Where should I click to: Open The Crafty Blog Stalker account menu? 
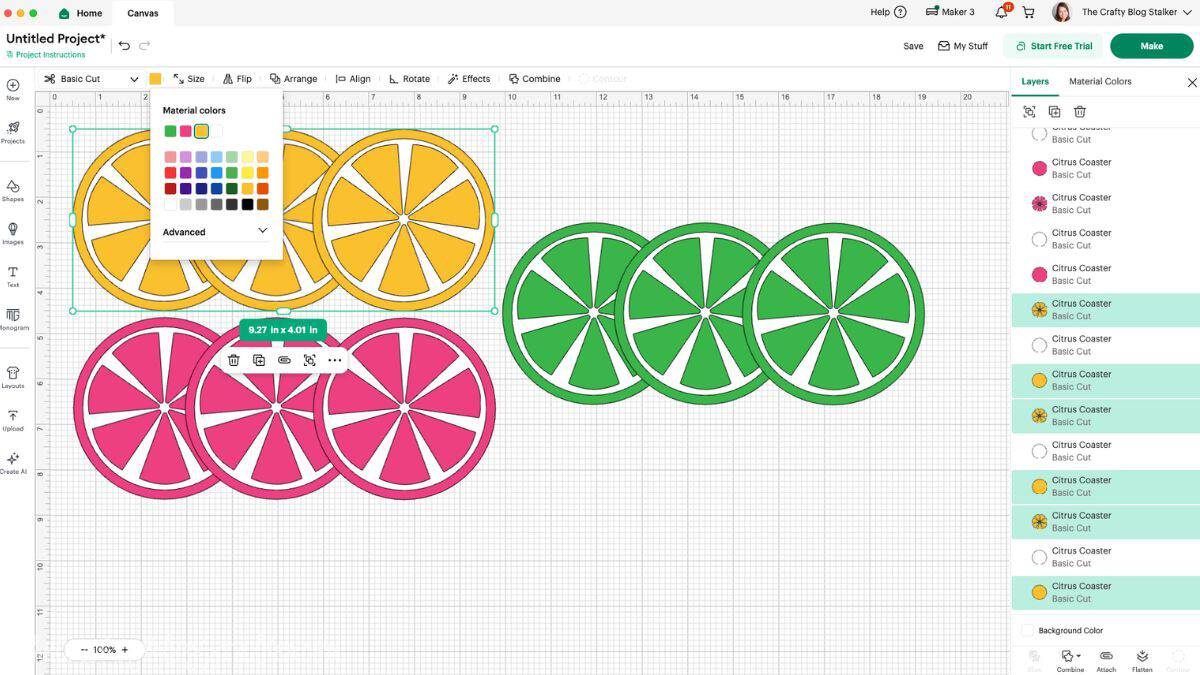pyautogui.click(x=1136, y=12)
